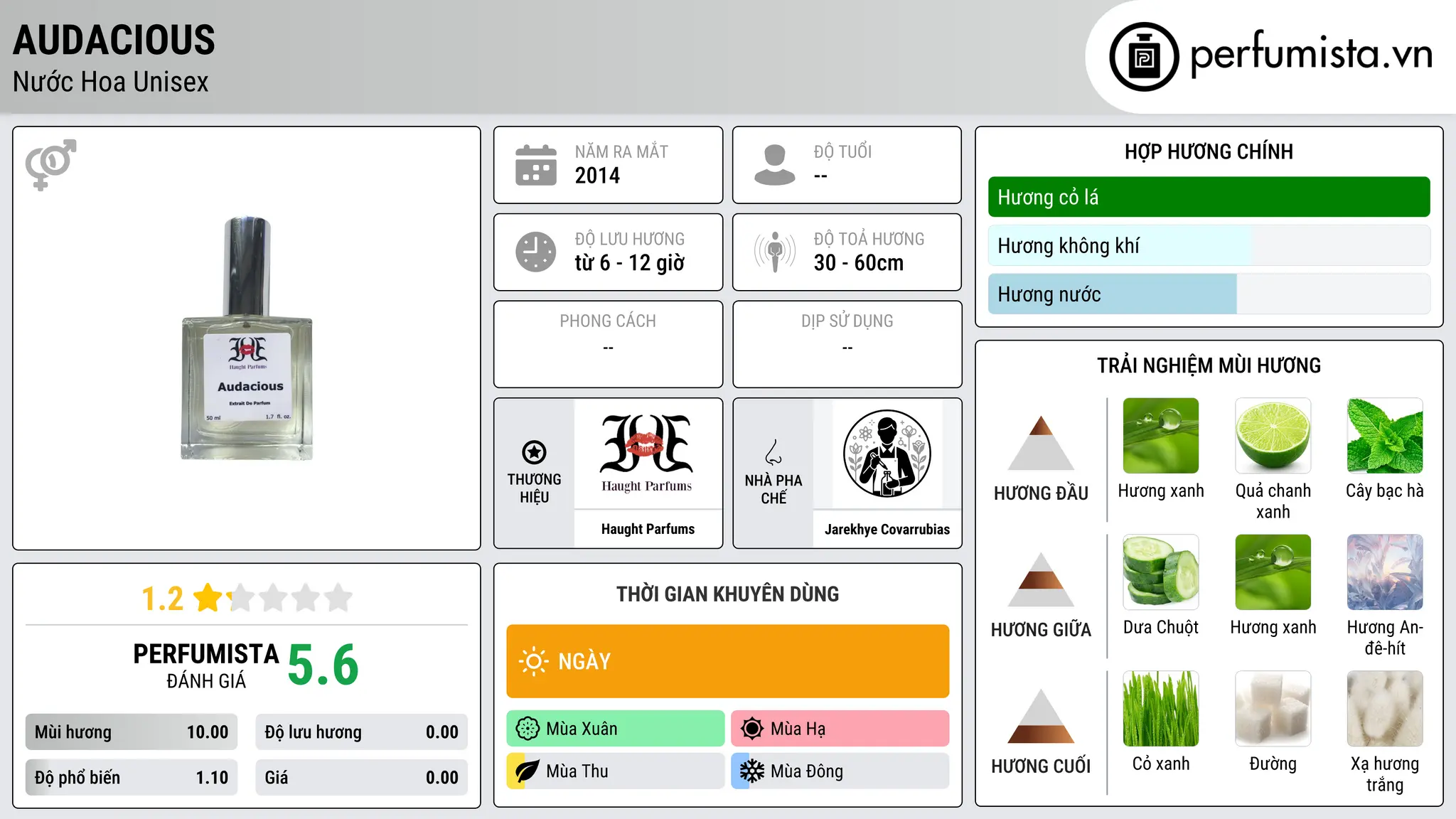Click the leaf icon for Mùa Thu

(x=528, y=771)
